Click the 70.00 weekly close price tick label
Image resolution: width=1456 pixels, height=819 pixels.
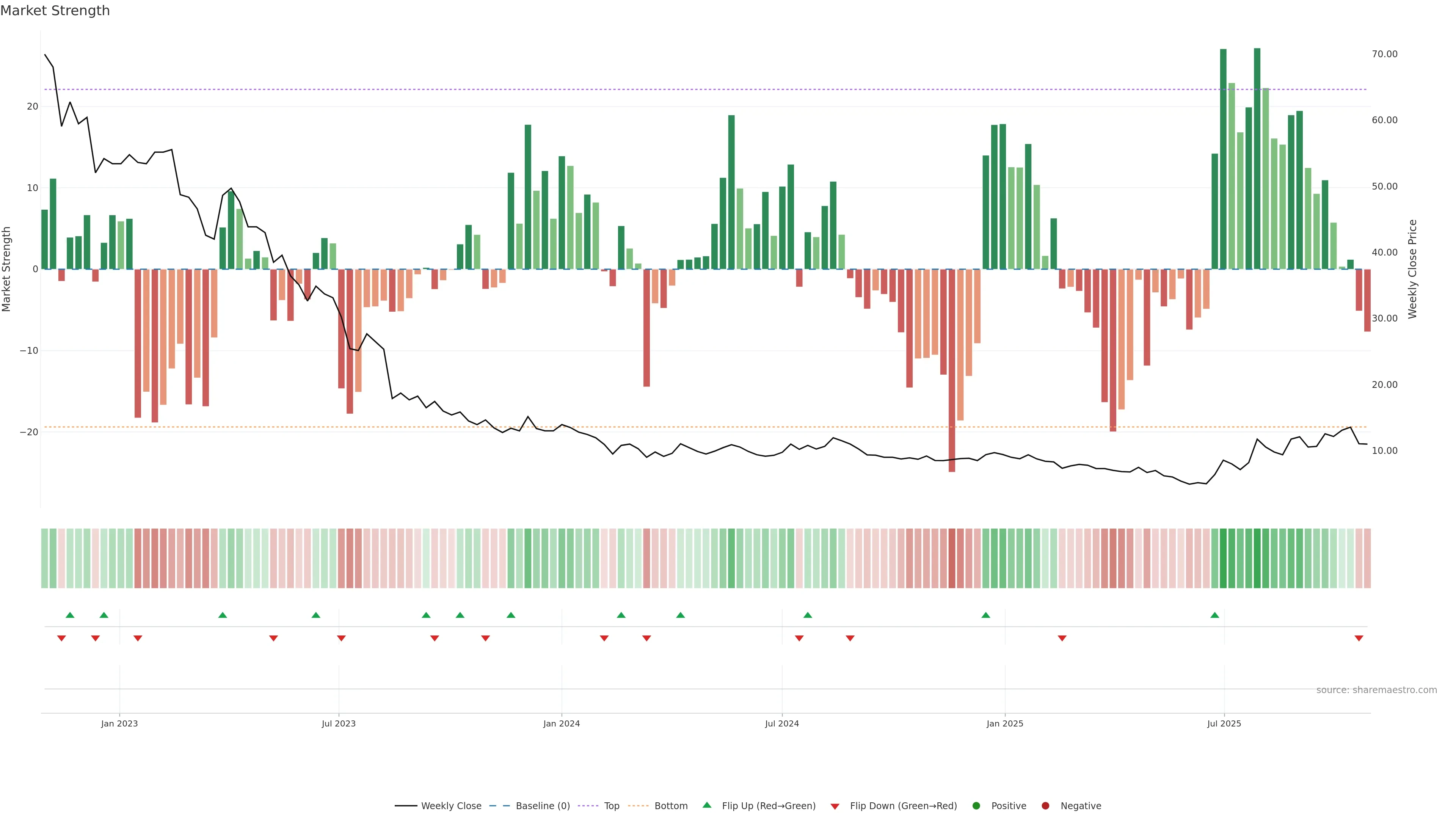click(x=1384, y=54)
